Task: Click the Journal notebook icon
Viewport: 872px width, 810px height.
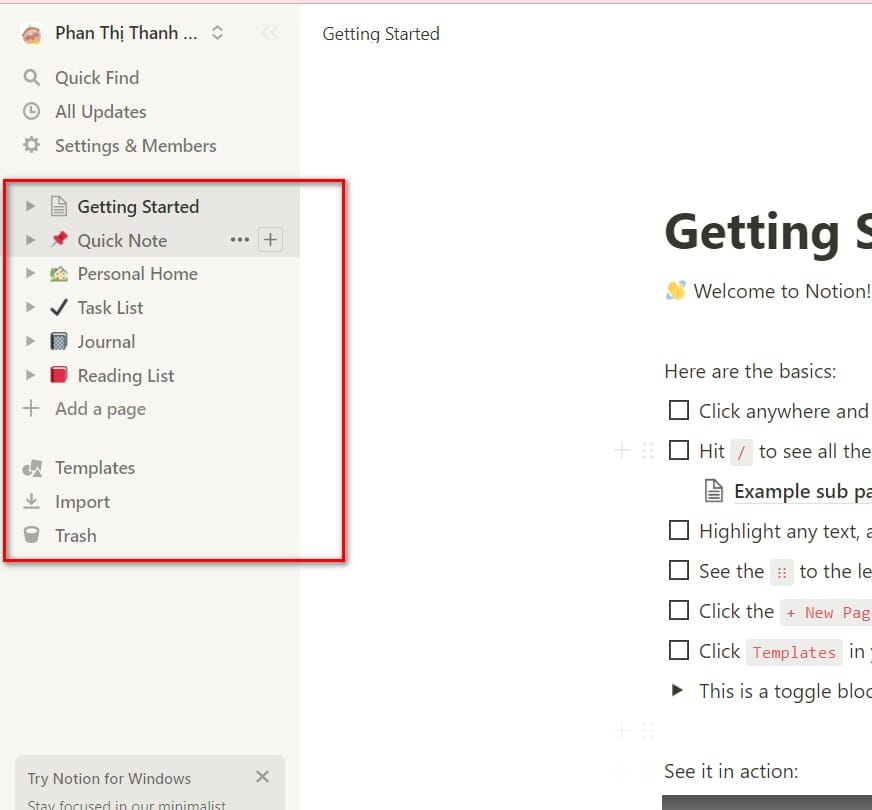Action: click(x=59, y=341)
